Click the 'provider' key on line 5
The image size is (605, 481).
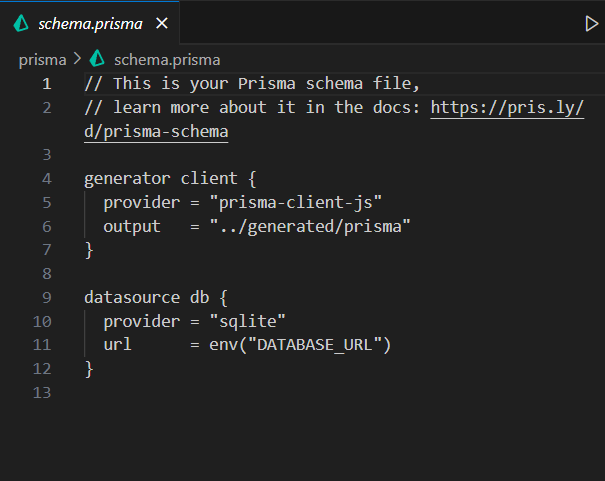pyautogui.click(x=141, y=203)
